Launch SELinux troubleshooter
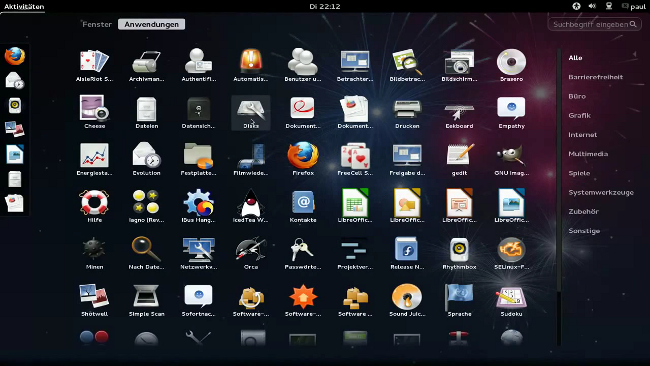 [x=511, y=253]
